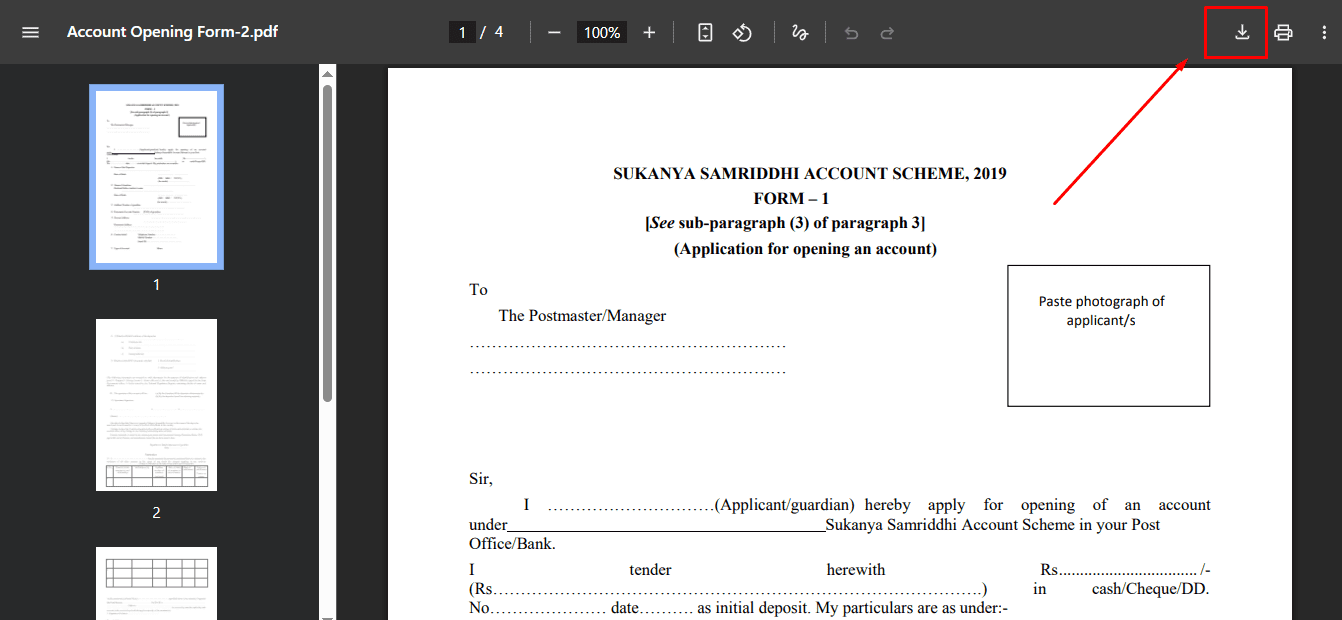Open the page 3 thumbnail
Image resolution: width=1342 pixels, height=620 pixels.
pyautogui.click(x=156, y=582)
